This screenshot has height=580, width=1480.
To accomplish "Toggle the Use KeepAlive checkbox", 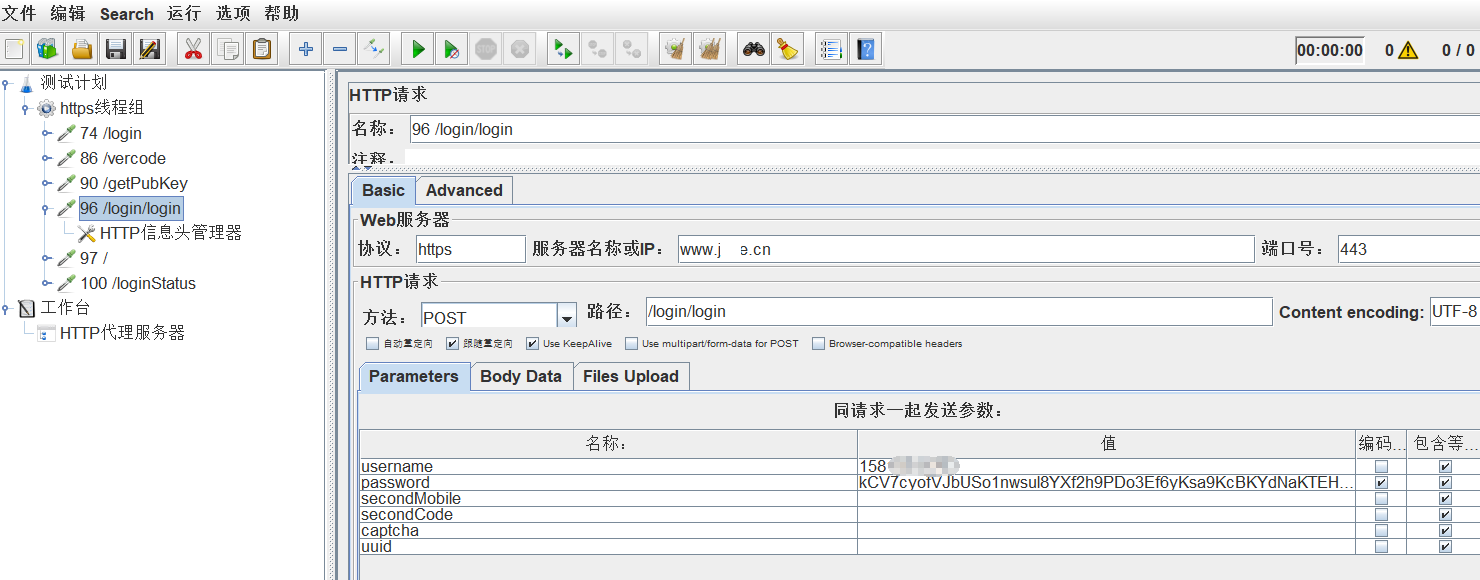I will click(x=533, y=344).
